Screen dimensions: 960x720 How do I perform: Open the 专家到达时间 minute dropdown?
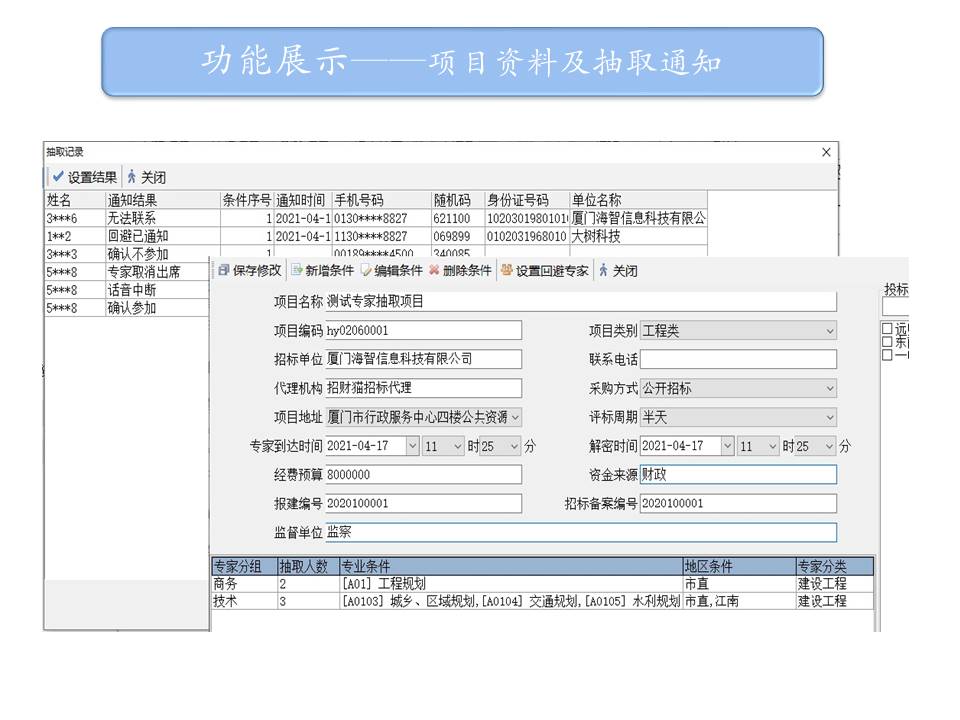(x=514, y=446)
